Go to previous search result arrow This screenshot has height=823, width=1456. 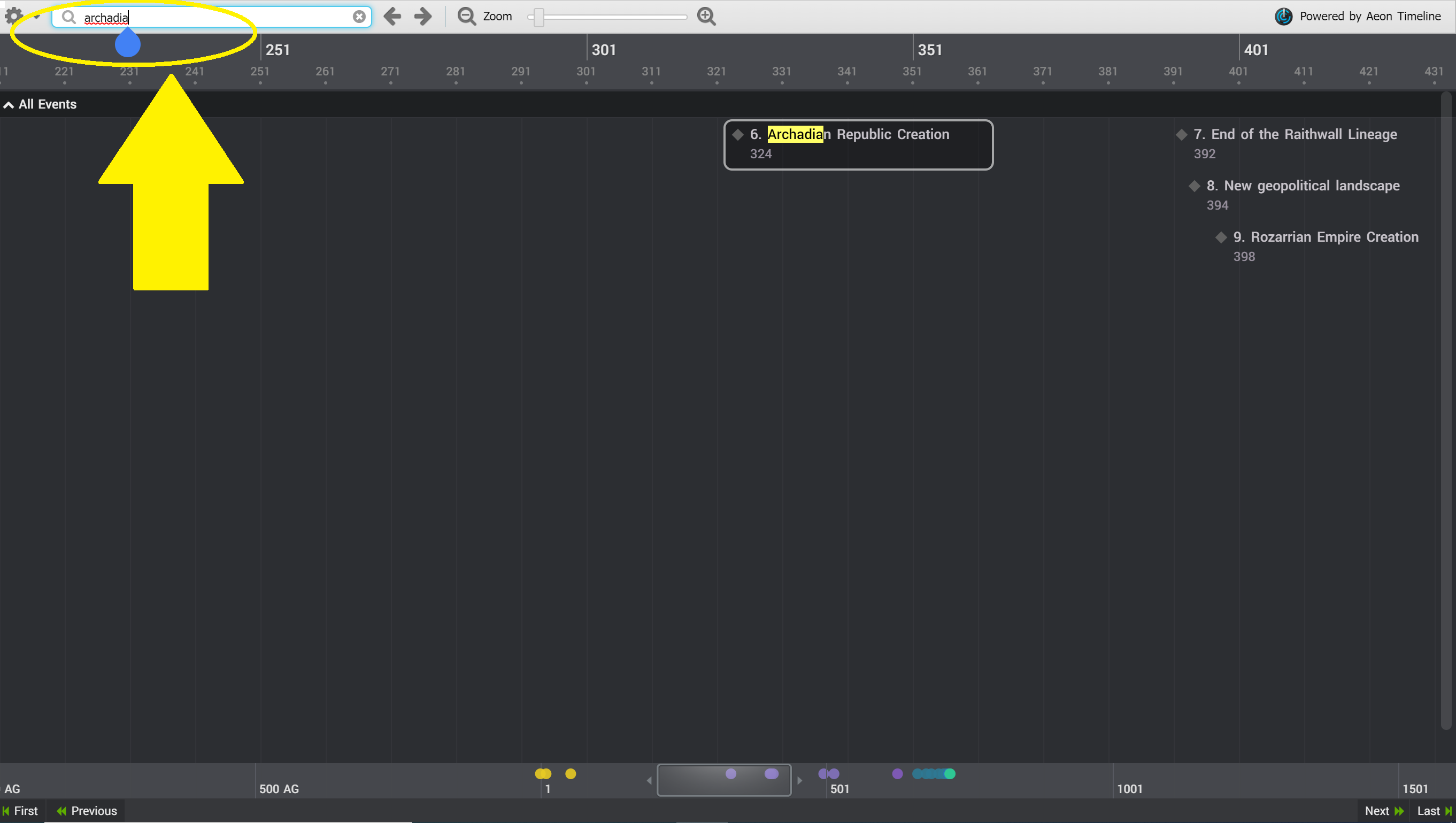[x=392, y=17]
